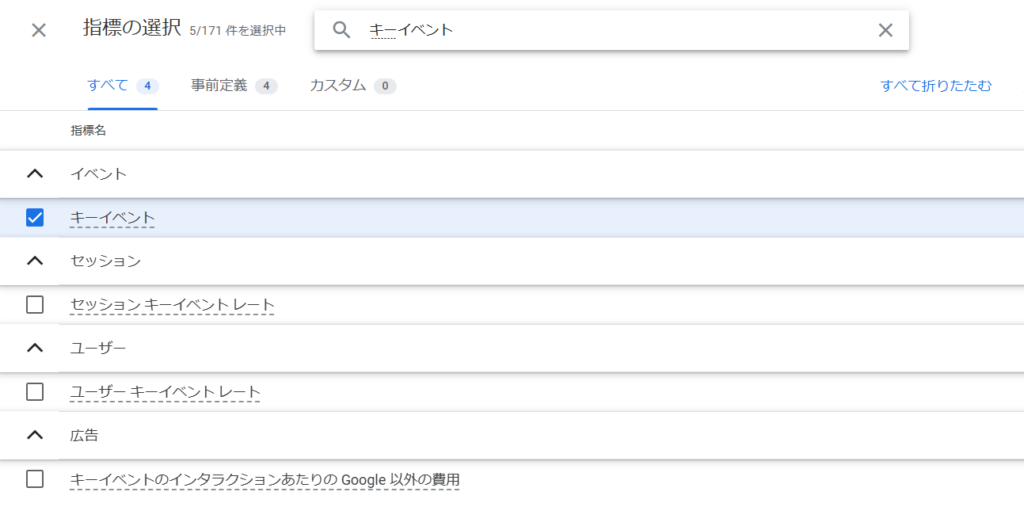Check the セッション キーイベント レート checkbox
This screenshot has width=1024, height=526.
click(35, 305)
